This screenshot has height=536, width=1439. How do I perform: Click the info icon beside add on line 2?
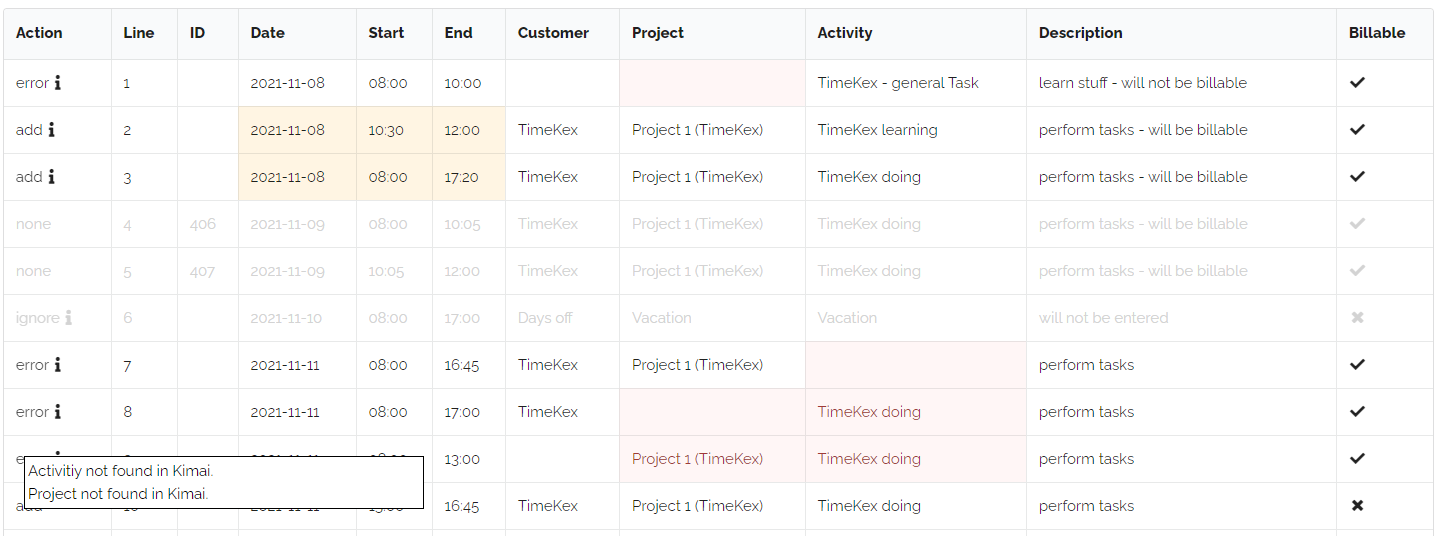51,130
